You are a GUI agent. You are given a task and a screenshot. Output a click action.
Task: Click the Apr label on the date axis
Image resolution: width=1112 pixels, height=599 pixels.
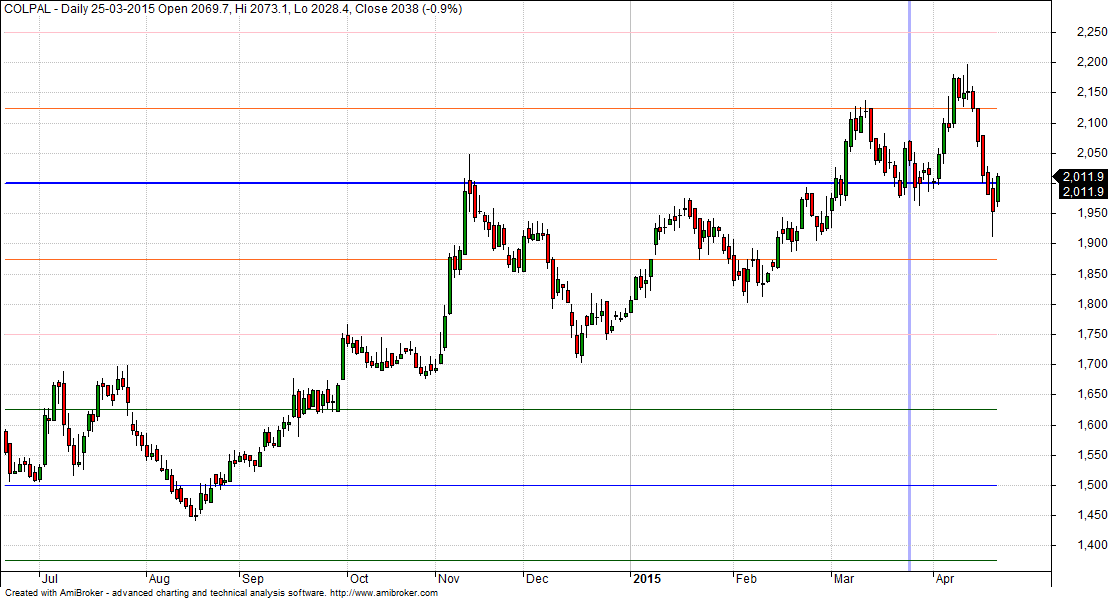[944, 578]
